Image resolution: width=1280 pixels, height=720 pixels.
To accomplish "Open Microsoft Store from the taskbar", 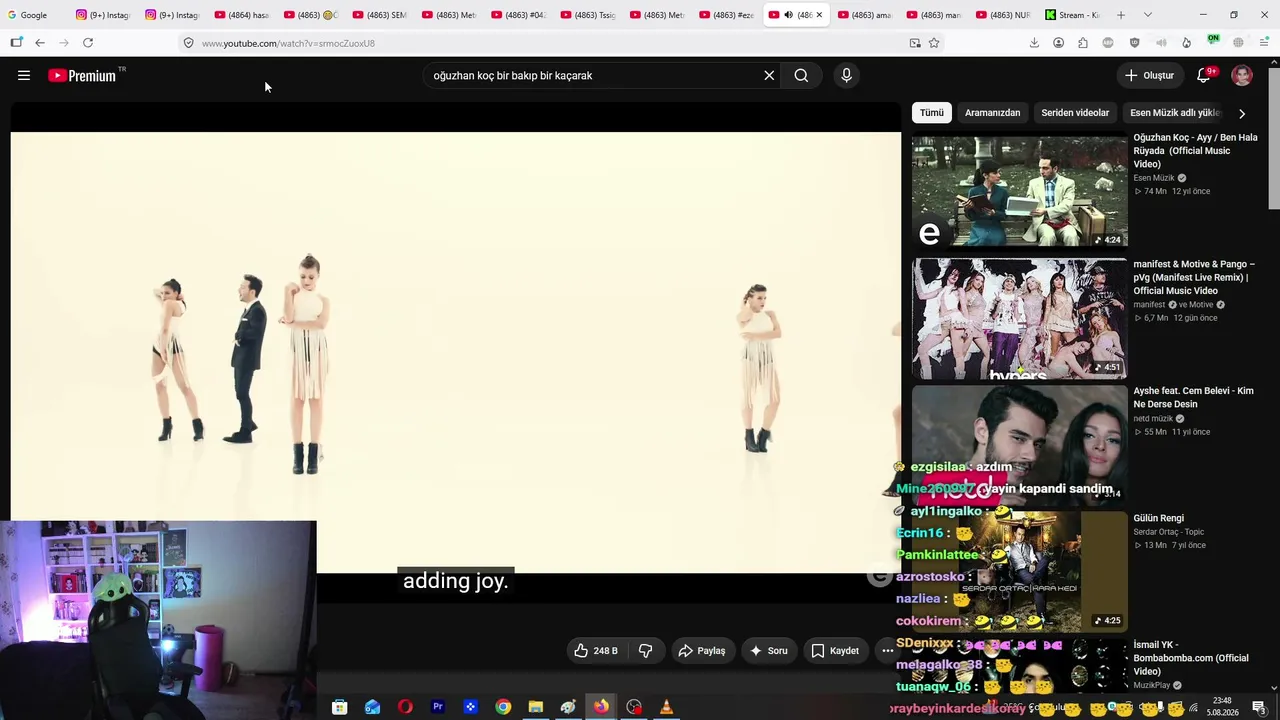I will coord(340,707).
